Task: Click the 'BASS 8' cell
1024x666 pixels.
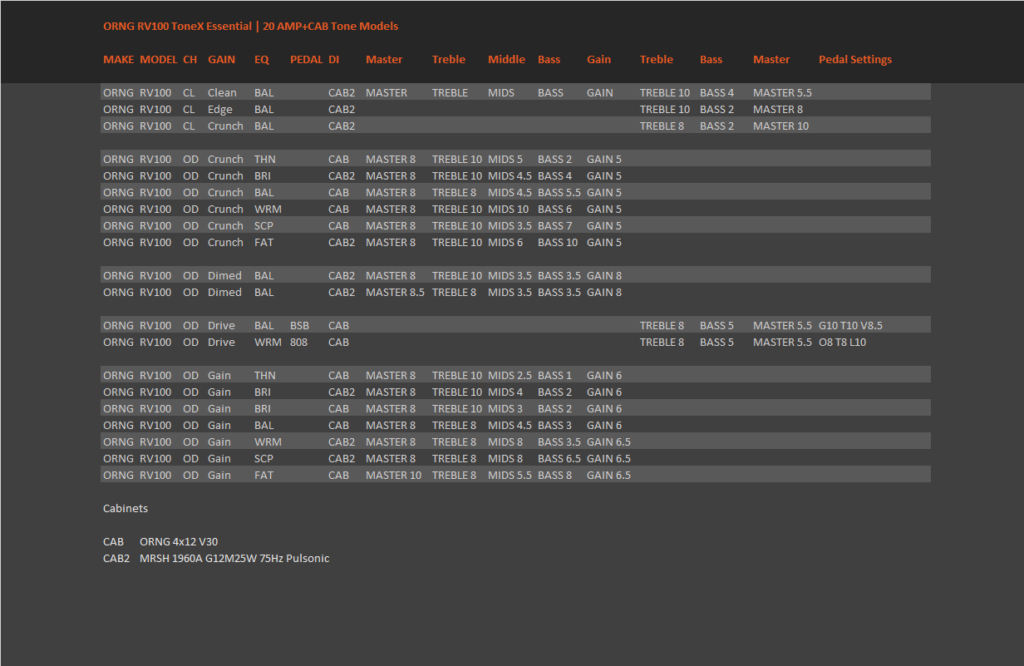Action: pyautogui.click(x=554, y=476)
